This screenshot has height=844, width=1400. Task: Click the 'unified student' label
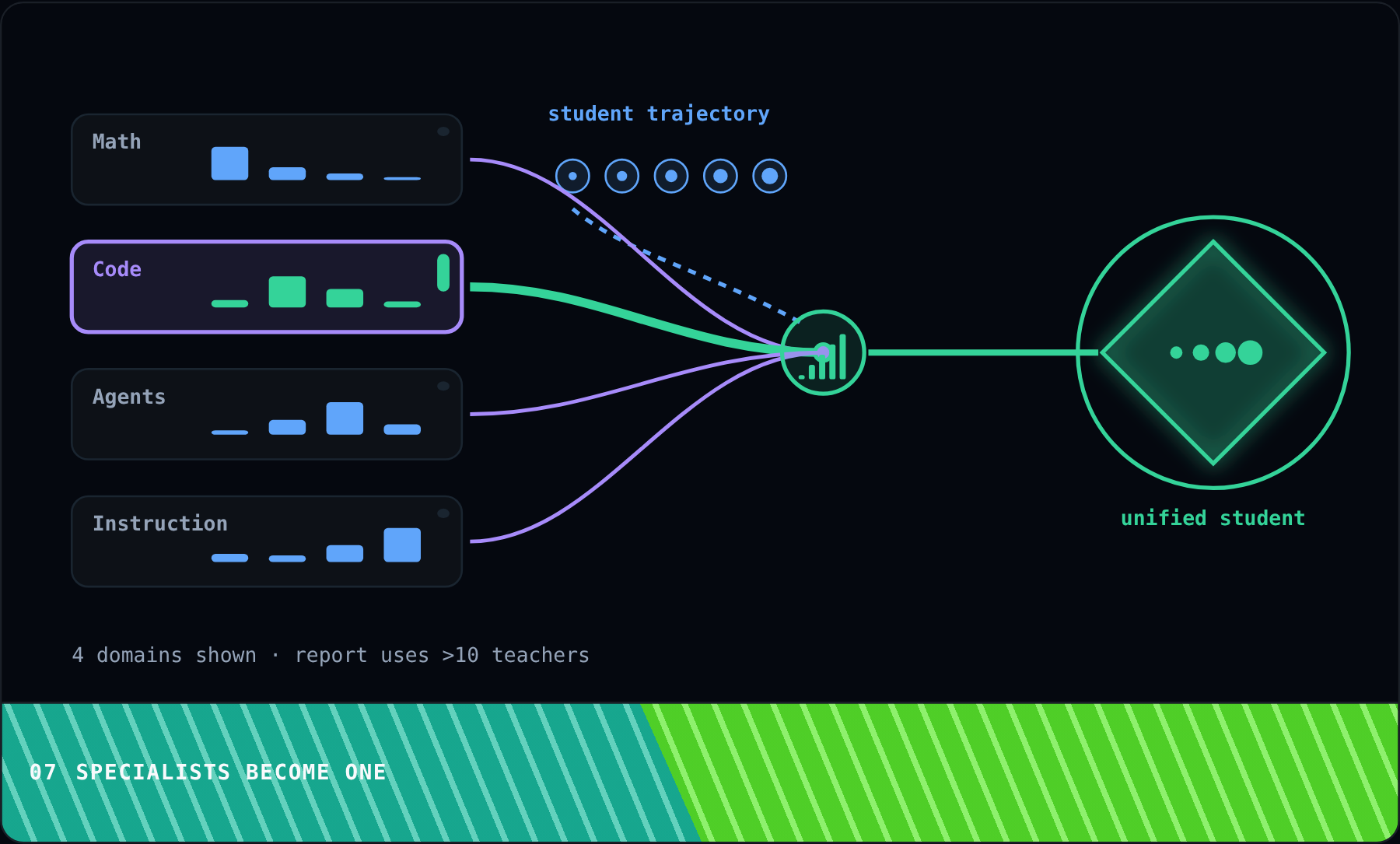pos(1213,518)
